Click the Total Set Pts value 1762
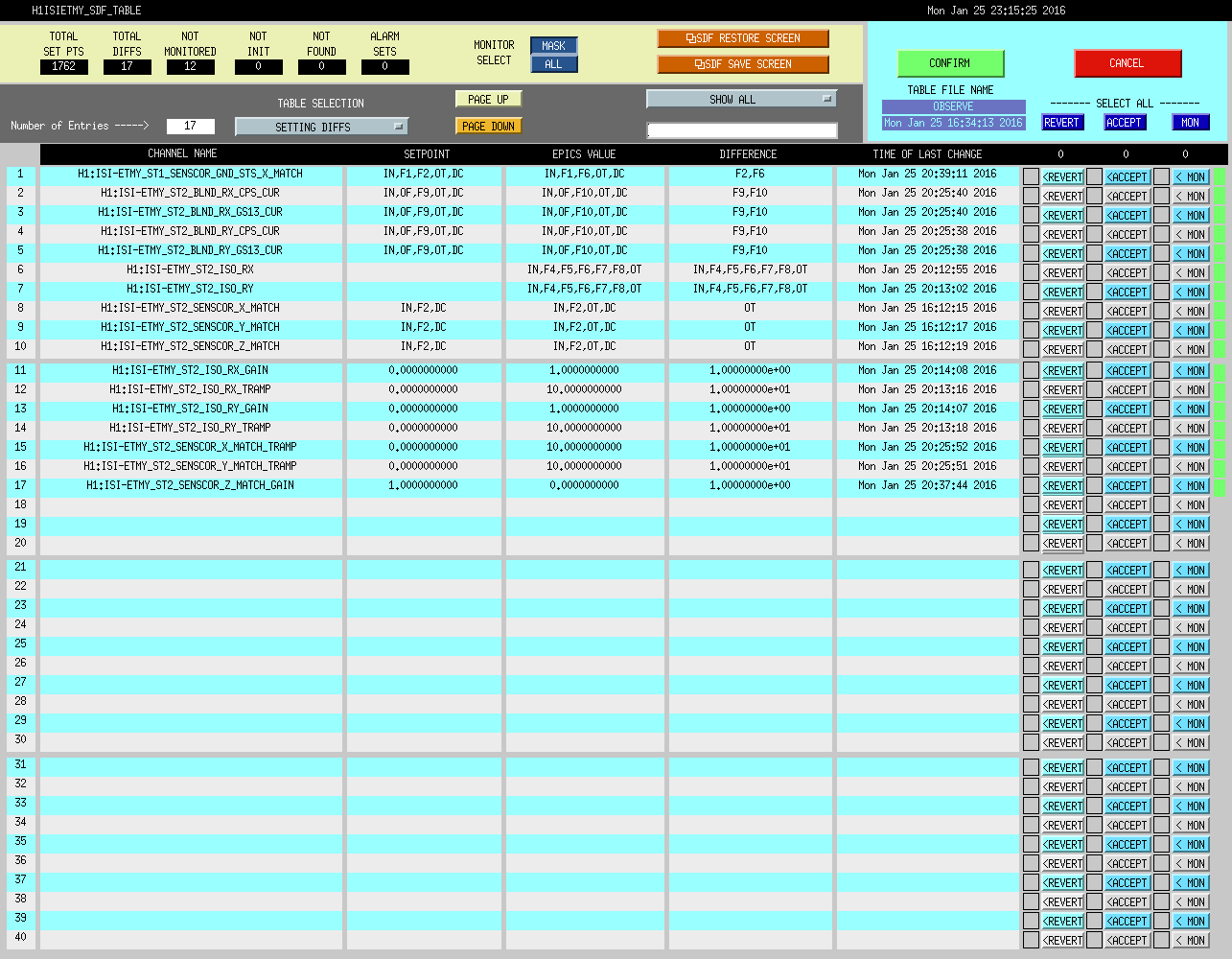Viewport: 1232px width, 959px height. click(x=64, y=66)
